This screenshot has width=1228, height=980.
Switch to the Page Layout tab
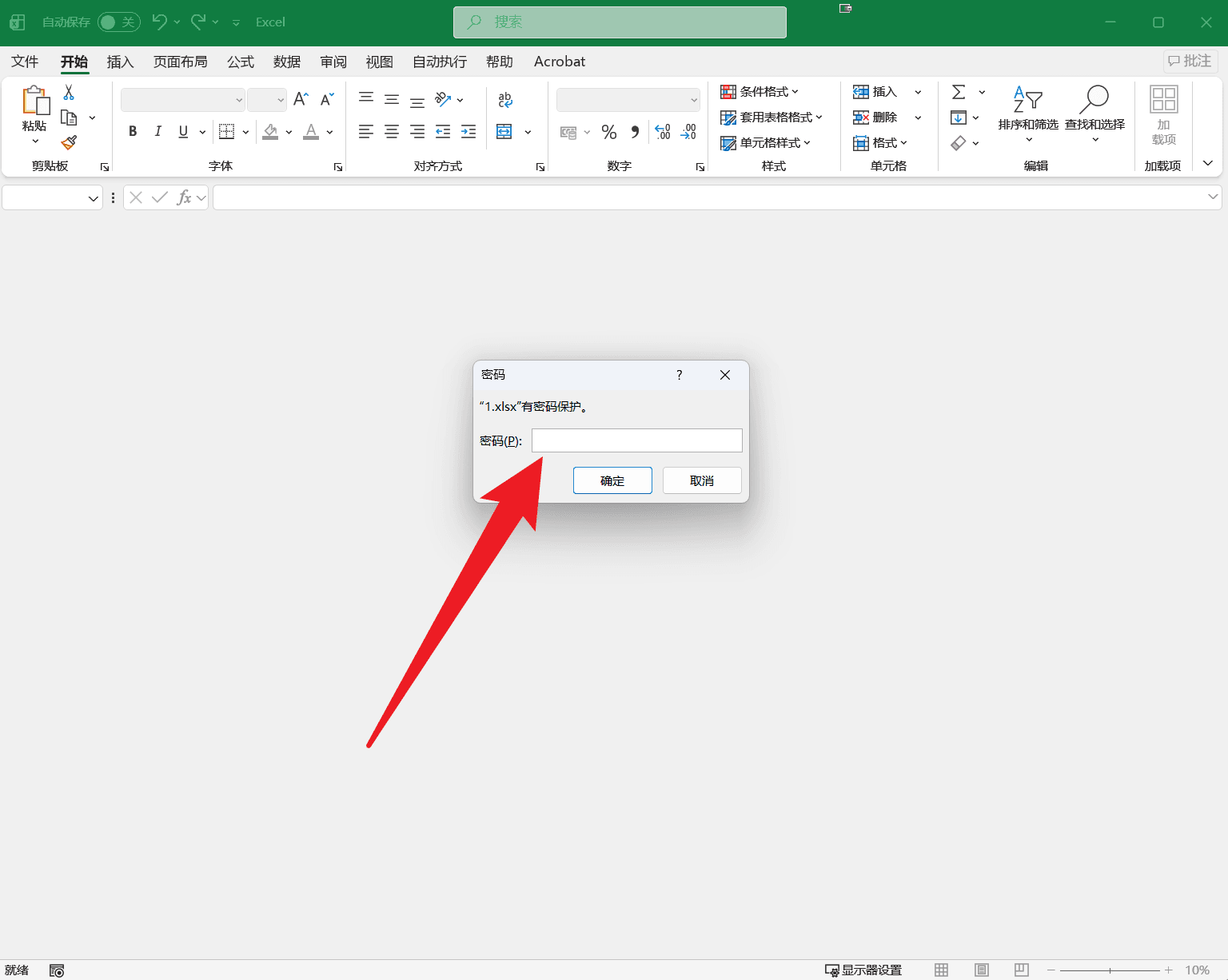[181, 62]
